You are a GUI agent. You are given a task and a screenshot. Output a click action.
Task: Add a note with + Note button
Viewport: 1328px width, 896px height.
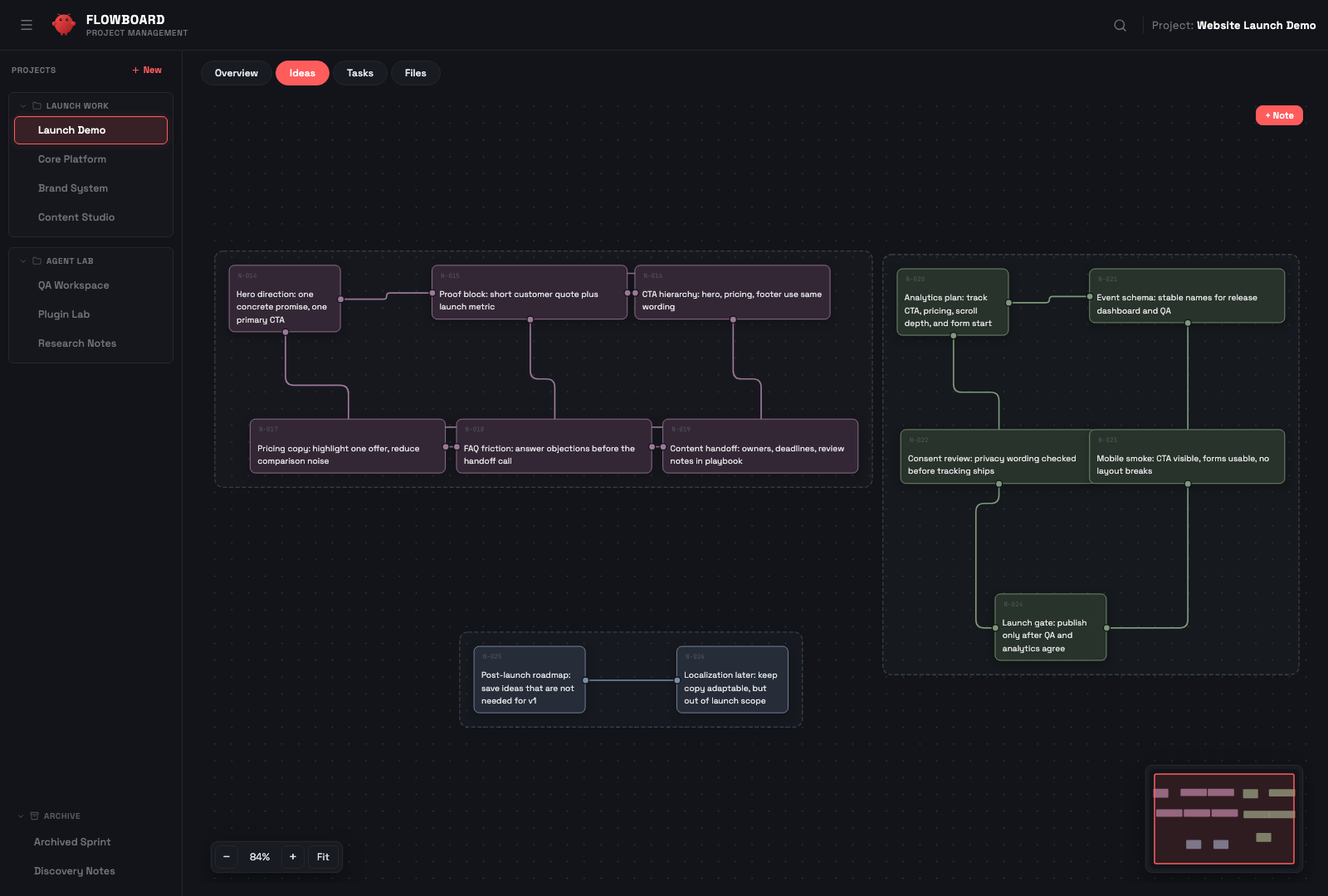tap(1279, 115)
